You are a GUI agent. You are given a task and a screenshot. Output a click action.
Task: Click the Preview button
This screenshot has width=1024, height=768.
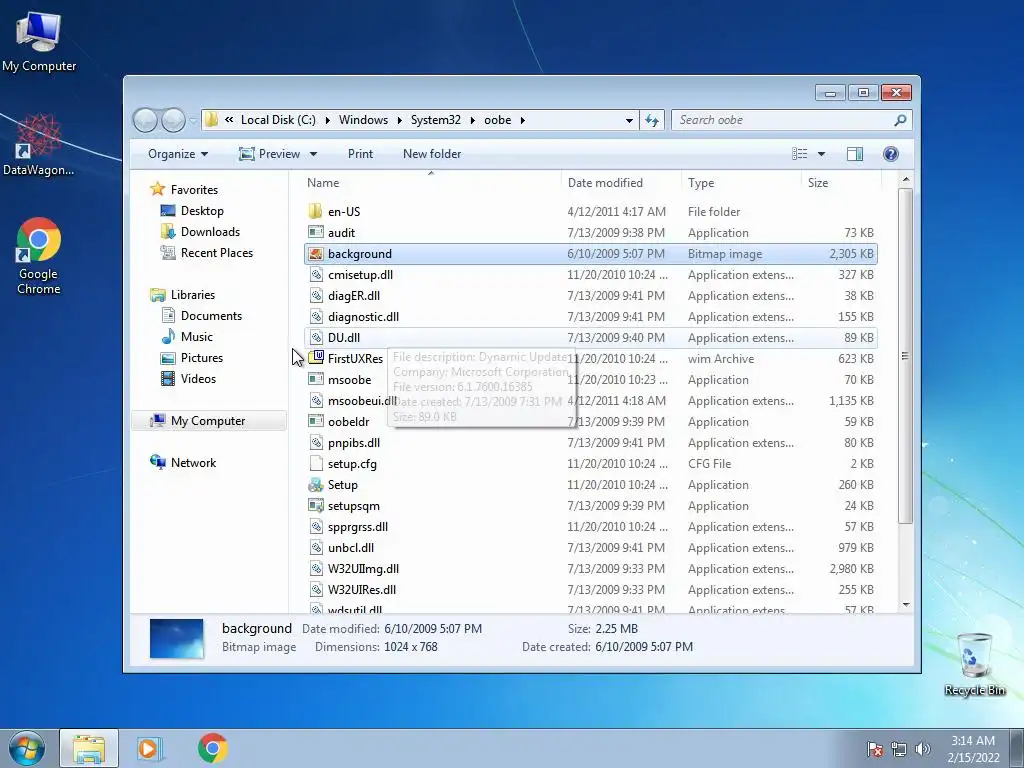pyautogui.click(x=270, y=154)
